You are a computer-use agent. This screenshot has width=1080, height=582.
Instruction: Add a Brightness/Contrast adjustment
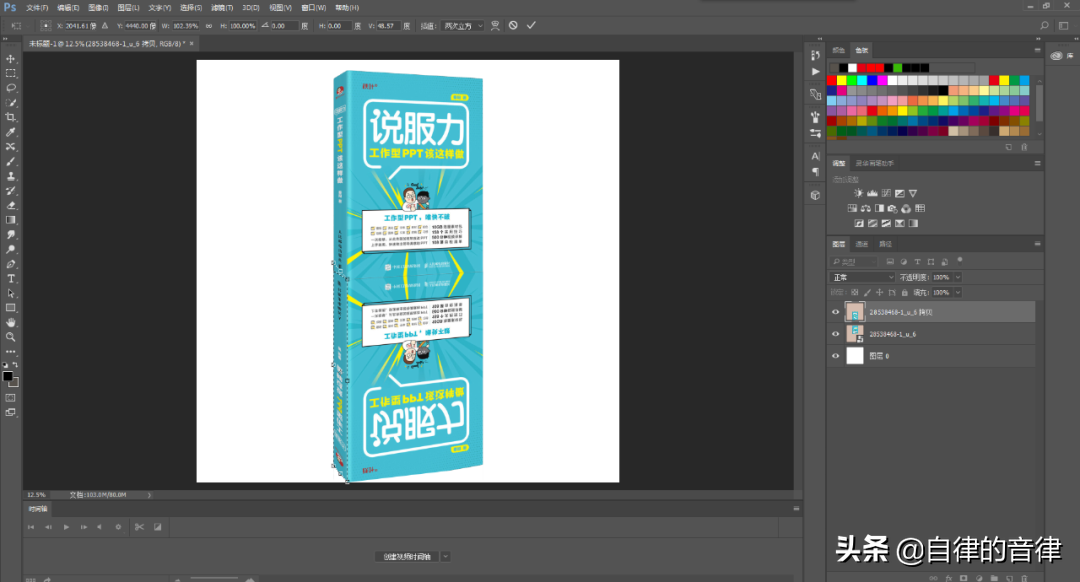858,194
